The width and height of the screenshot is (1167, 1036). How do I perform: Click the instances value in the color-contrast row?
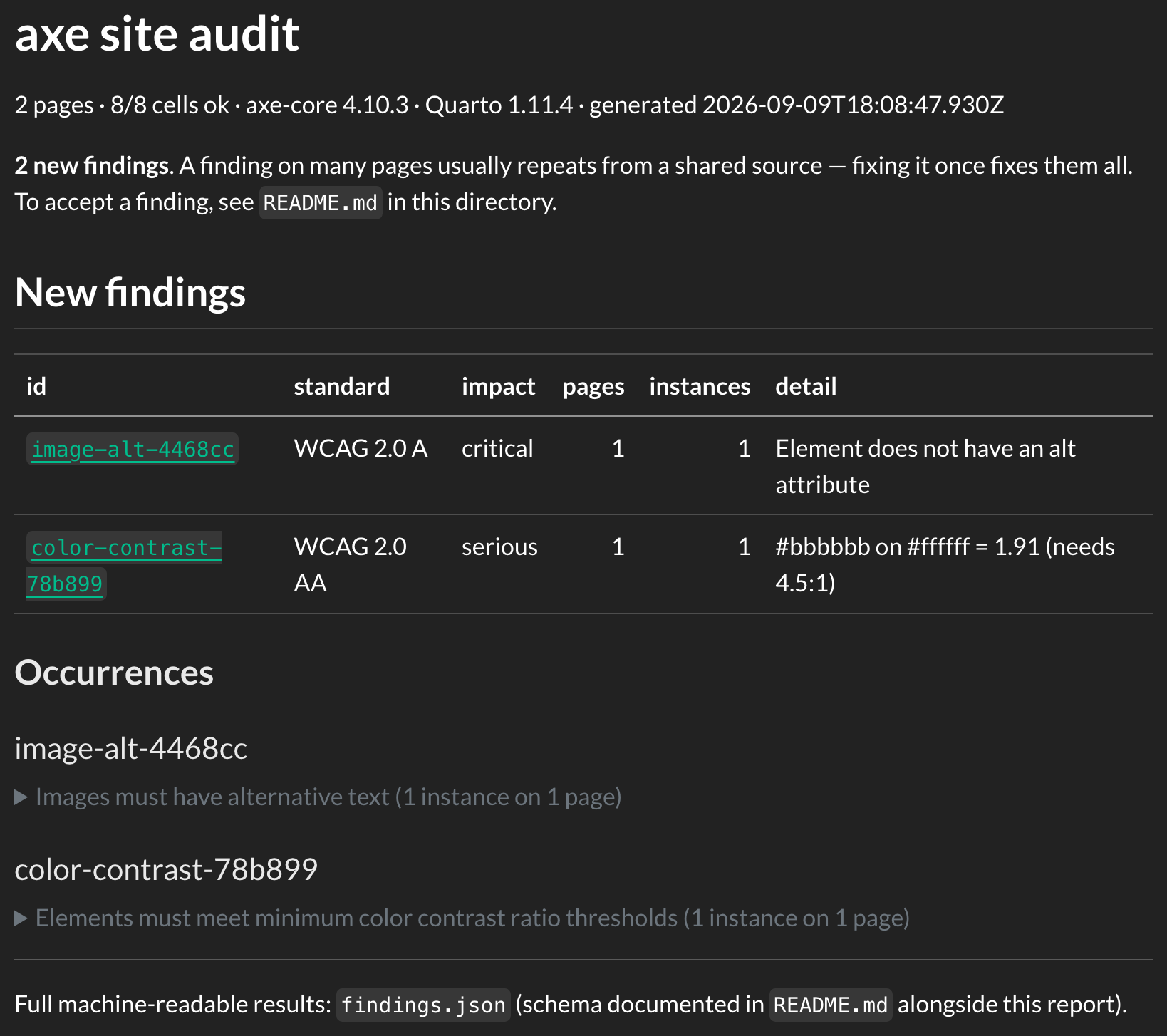point(745,547)
